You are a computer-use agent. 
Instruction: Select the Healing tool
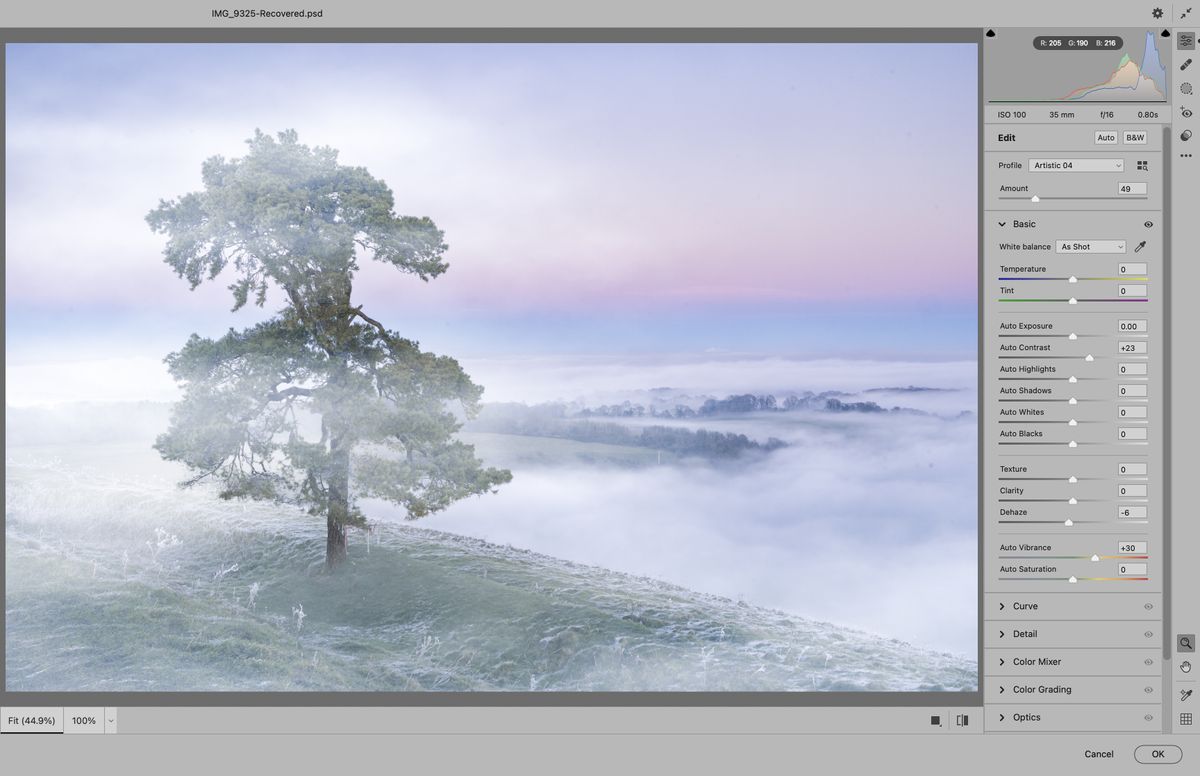pos(1185,64)
